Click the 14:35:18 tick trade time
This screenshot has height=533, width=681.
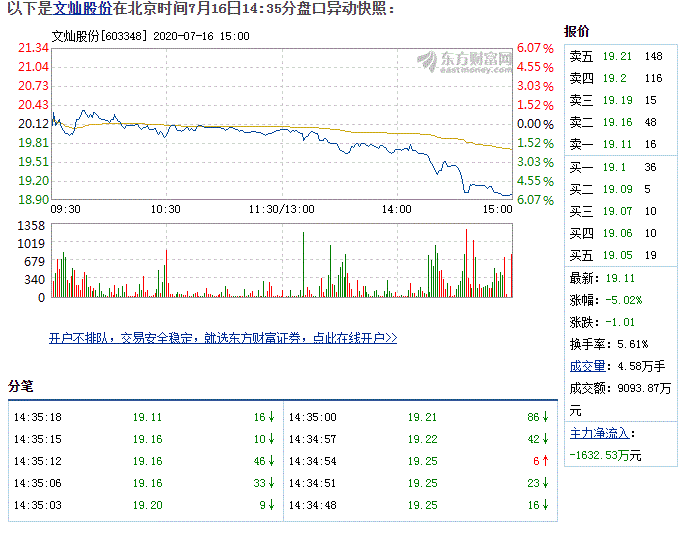pos(38,417)
